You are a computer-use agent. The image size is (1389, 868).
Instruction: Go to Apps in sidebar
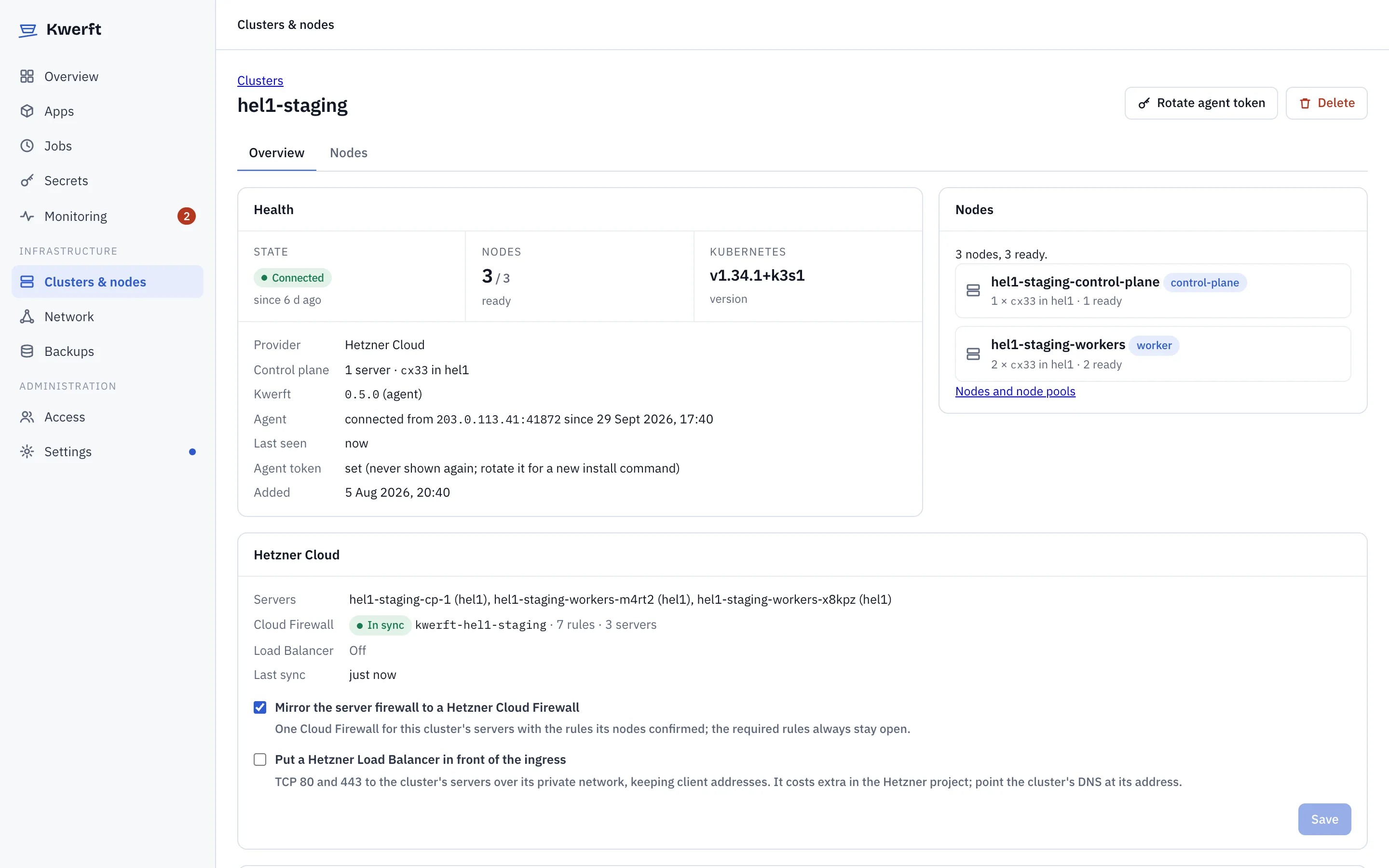click(x=108, y=111)
